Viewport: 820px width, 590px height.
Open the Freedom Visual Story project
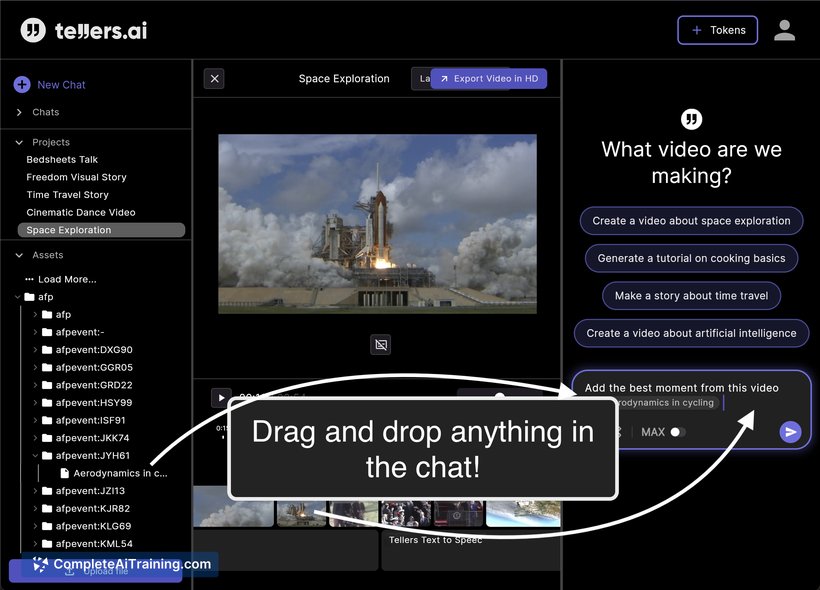point(76,177)
